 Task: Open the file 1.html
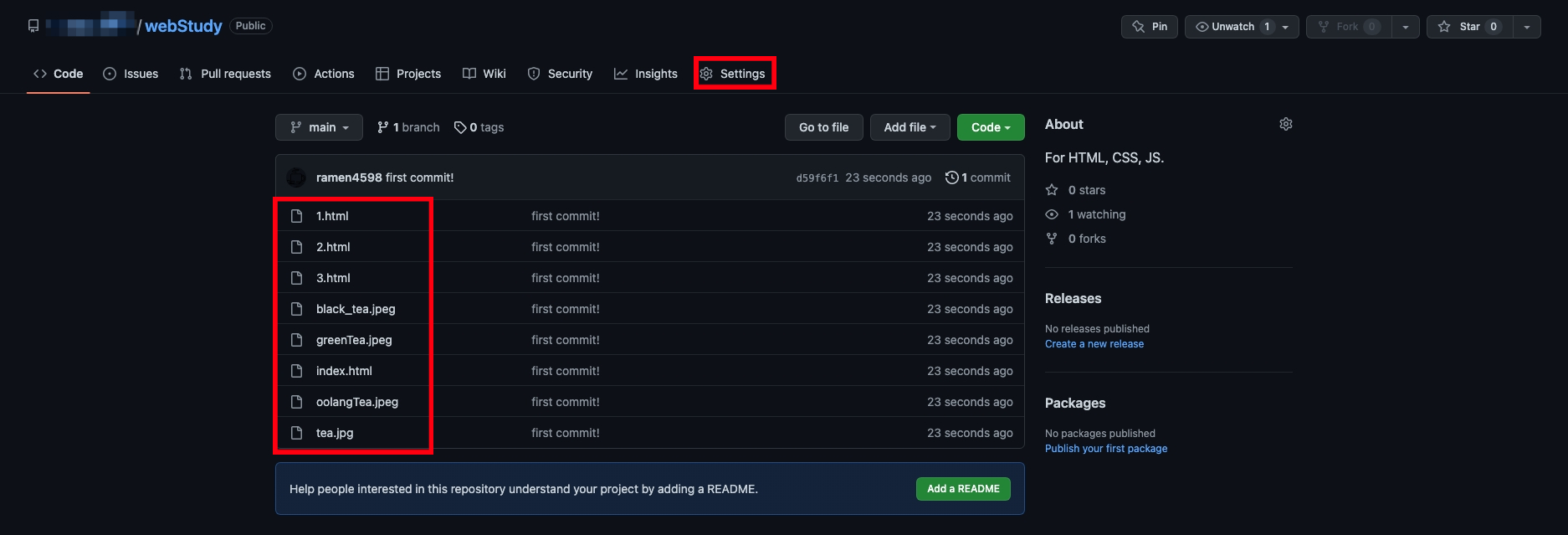tap(332, 216)
